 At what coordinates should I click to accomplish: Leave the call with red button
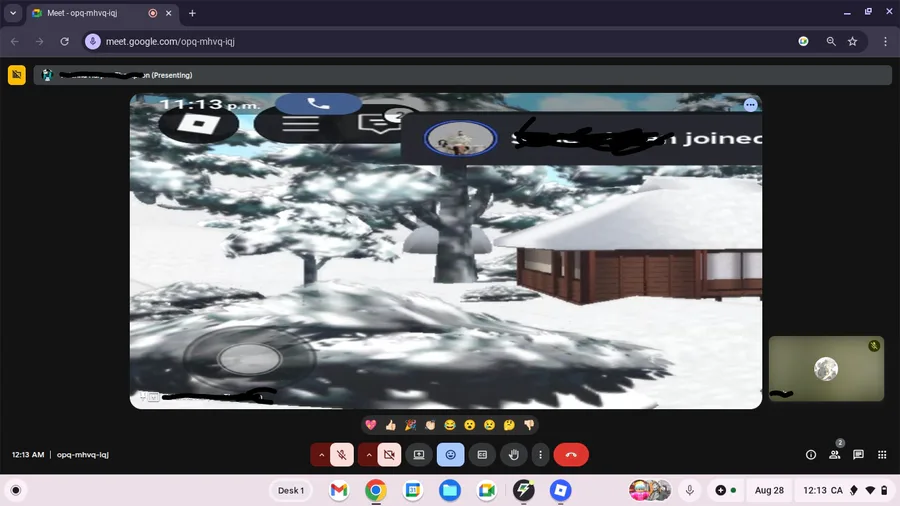(571, 455)
